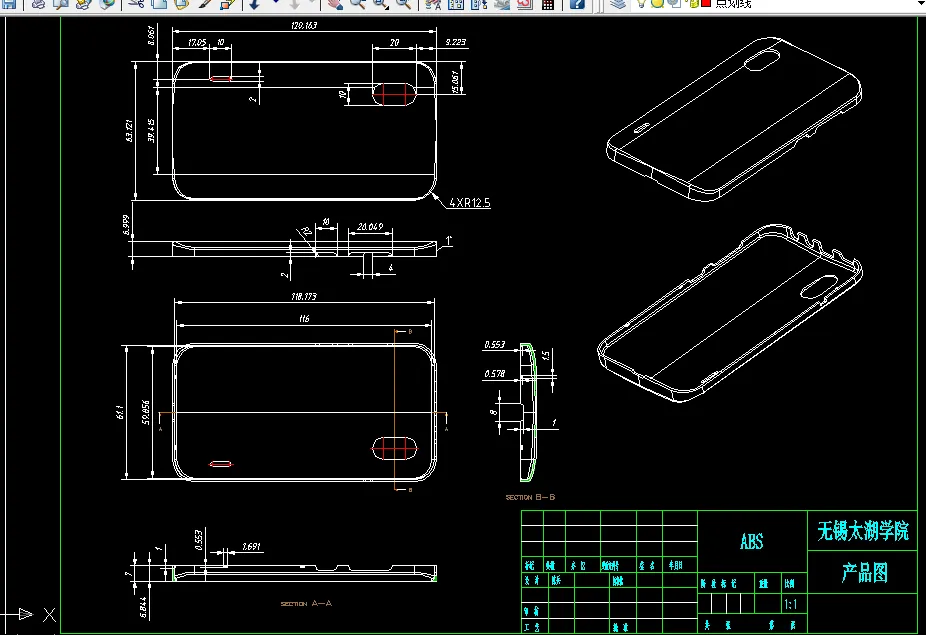This screenshot has width=926, height=635.
Task: Toggle freeze in viewport for current layer
Action: tap(674, 4)
